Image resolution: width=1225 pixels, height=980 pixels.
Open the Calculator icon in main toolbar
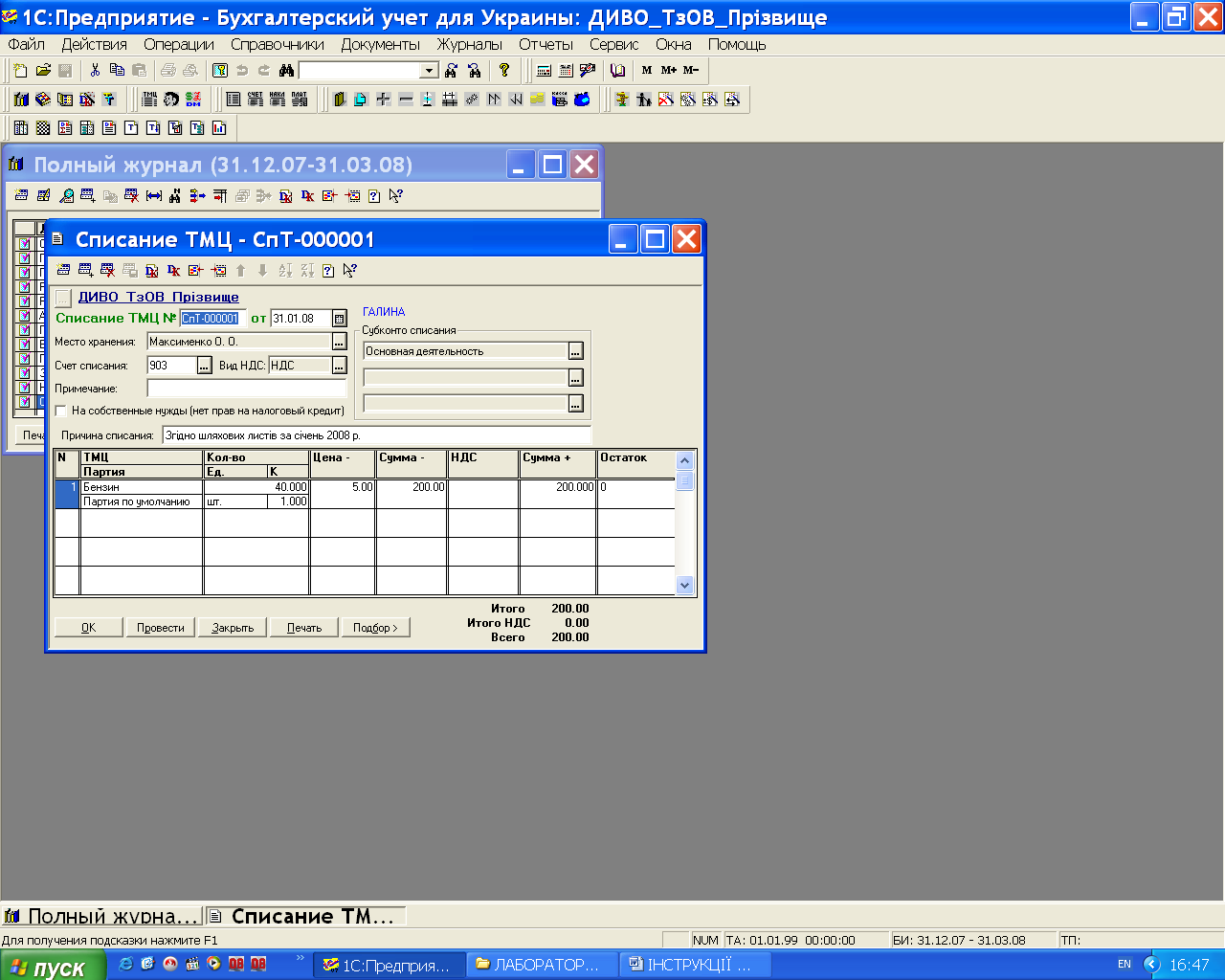(545, 70)
